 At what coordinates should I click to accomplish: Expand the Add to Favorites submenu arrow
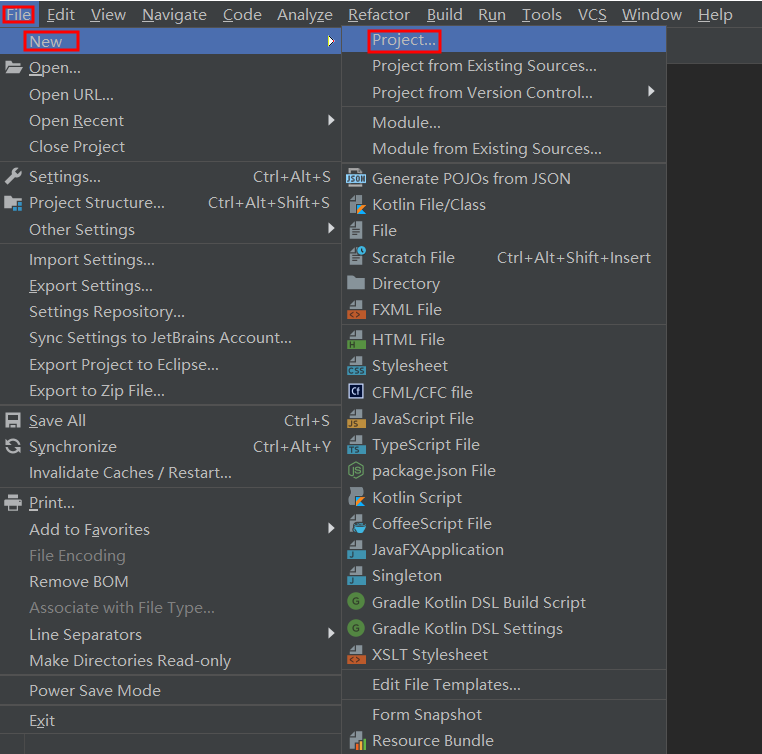click(x=331, y=528)
